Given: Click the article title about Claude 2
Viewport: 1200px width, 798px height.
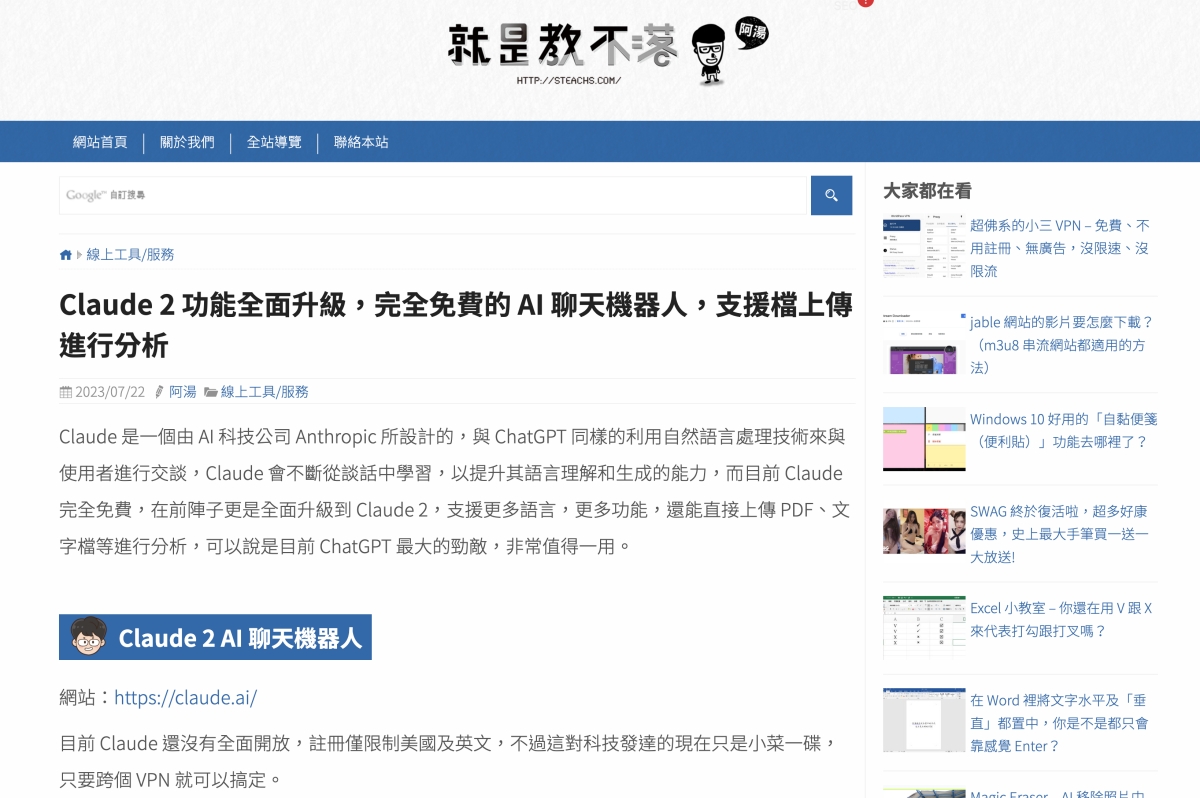Looking at the screenshot, I should (x=456, y=325).
